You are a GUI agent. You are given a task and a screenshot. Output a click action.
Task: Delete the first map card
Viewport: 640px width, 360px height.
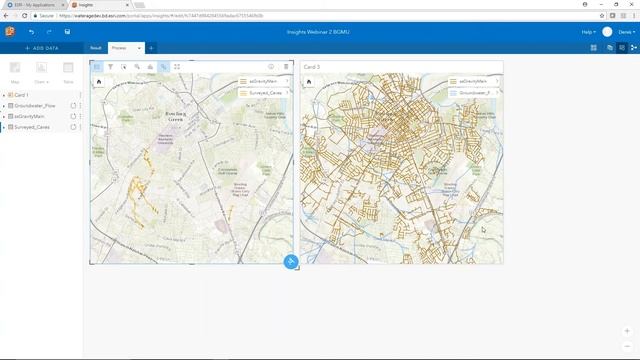click(286, 67)
